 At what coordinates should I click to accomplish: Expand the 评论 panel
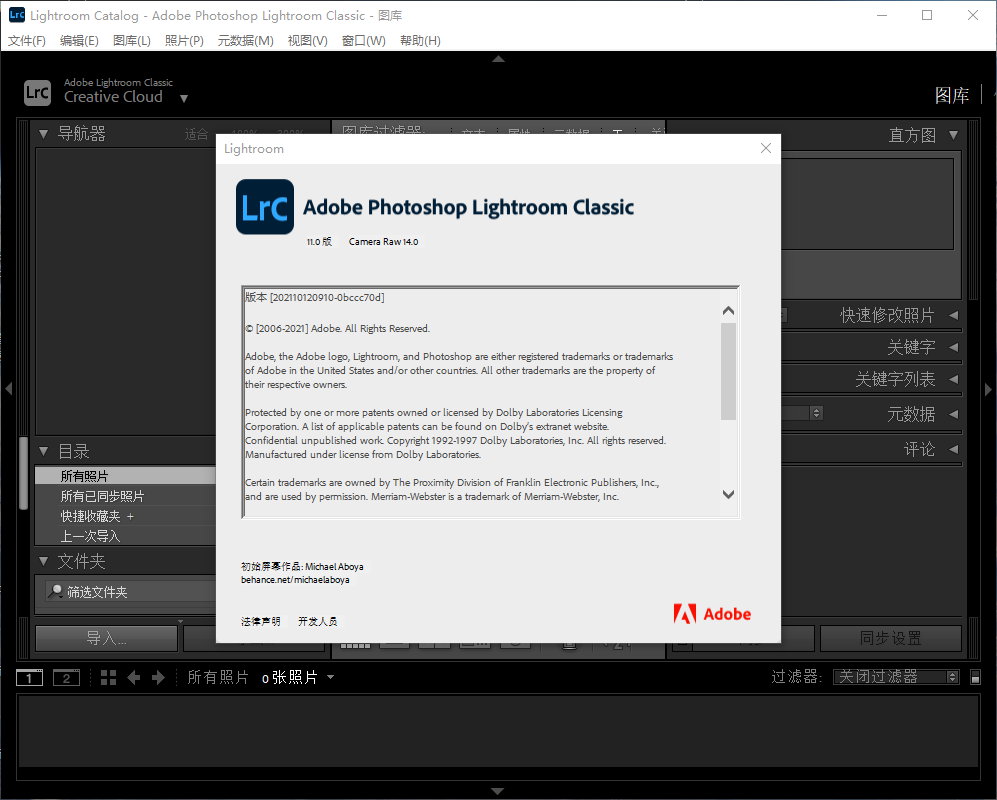pyautogui.click(x=953, y=449)
